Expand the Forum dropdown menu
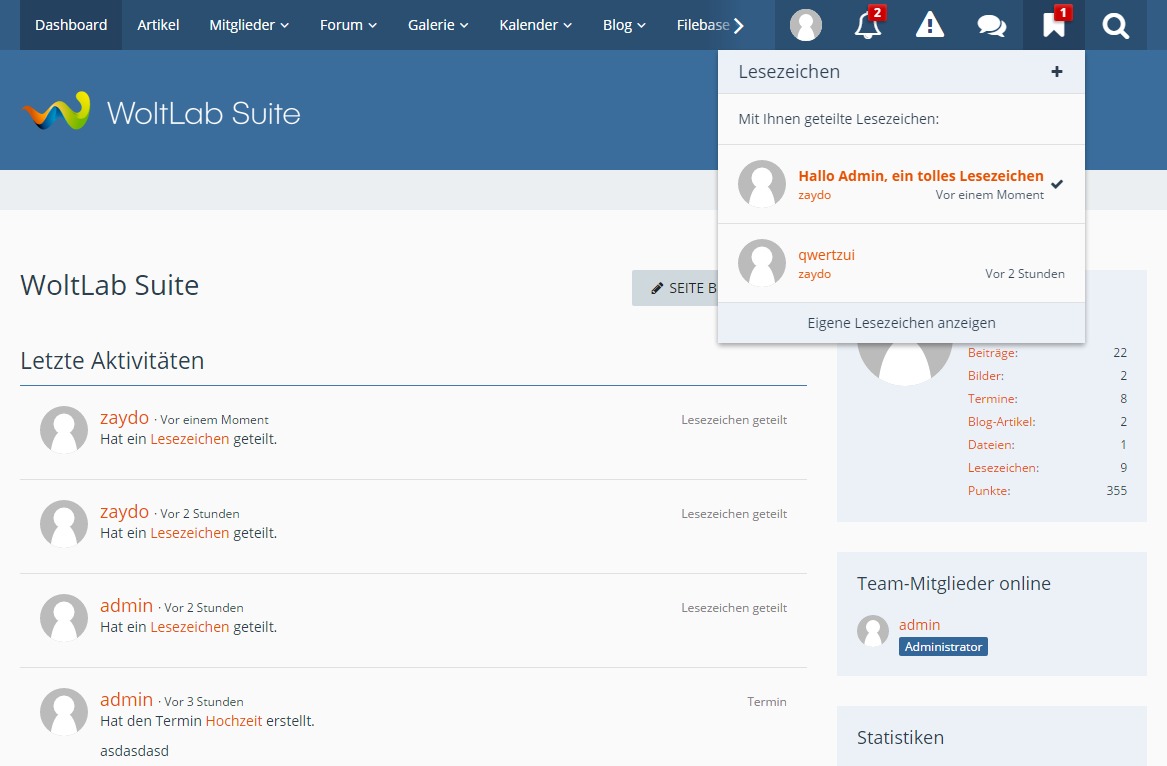1167x766 pixels. 348,25
